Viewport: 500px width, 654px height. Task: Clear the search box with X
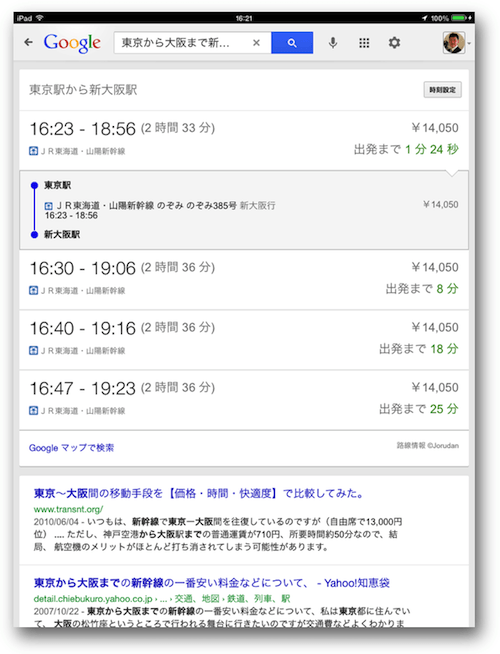pyautogui.click(x=256, y=43)
